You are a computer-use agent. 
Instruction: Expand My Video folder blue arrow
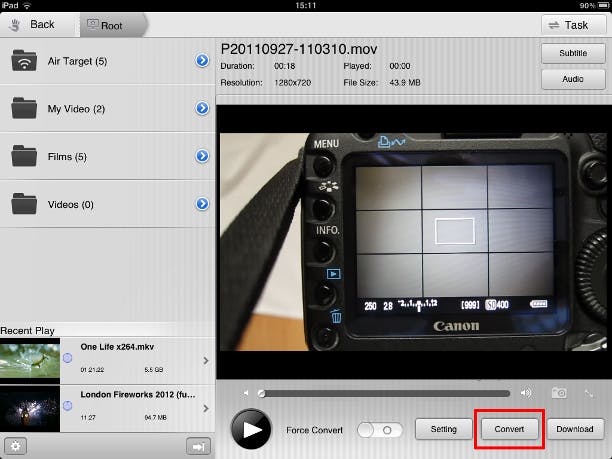point(202,108)
